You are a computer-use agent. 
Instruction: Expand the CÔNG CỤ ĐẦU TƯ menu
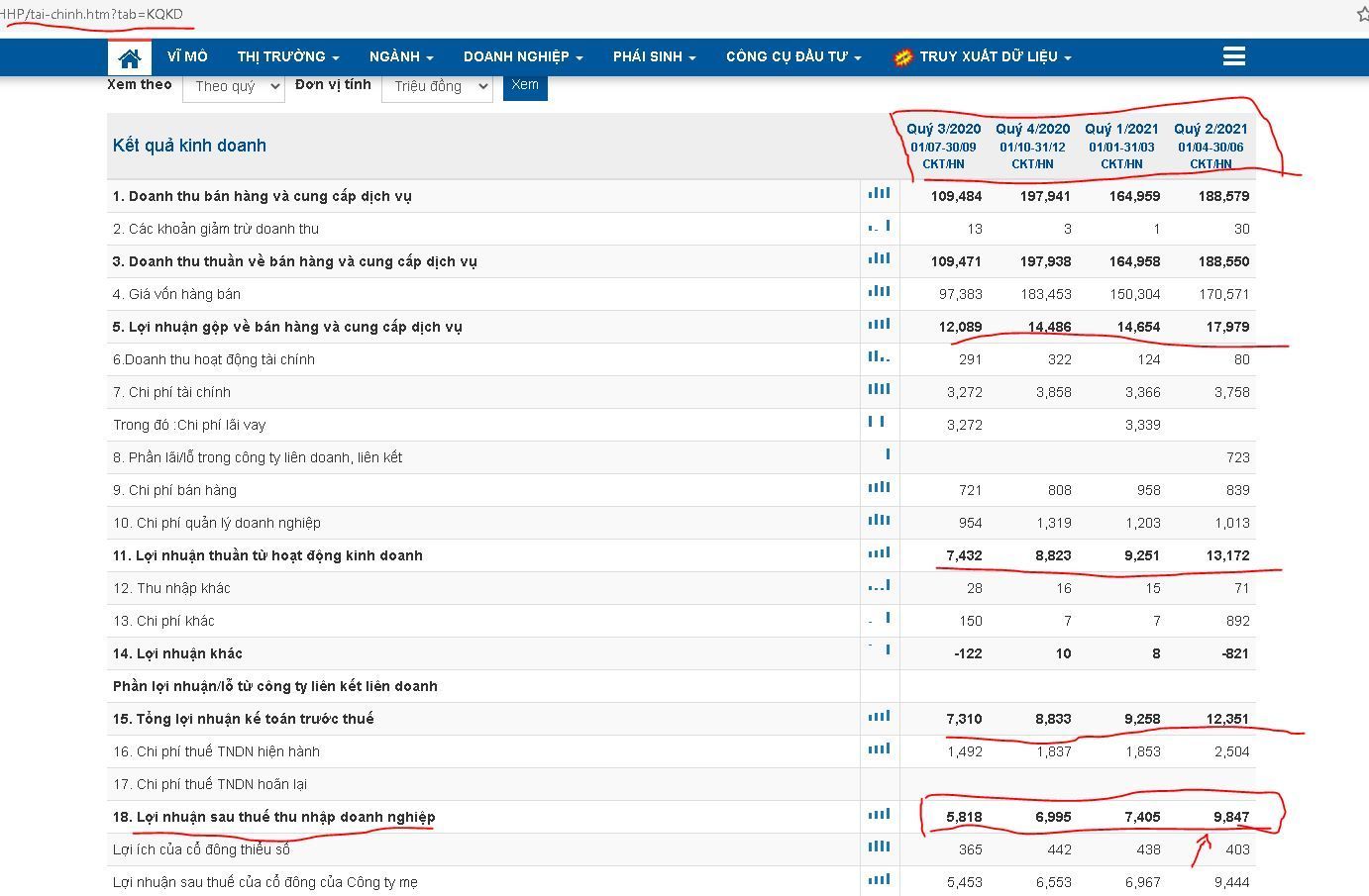[x=793, y=56]
